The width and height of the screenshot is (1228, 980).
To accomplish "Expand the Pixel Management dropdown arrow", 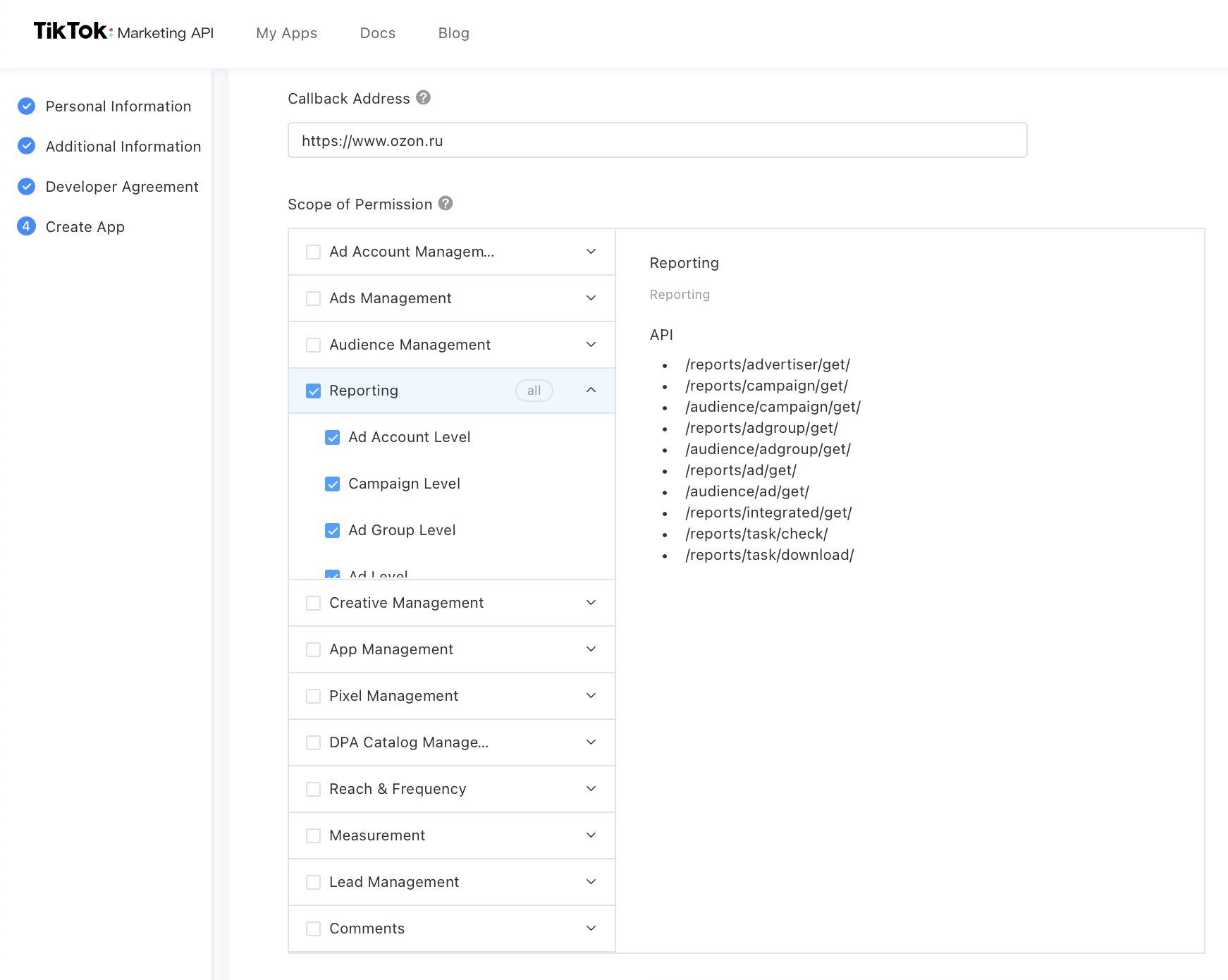I will (x=591, y=695).
